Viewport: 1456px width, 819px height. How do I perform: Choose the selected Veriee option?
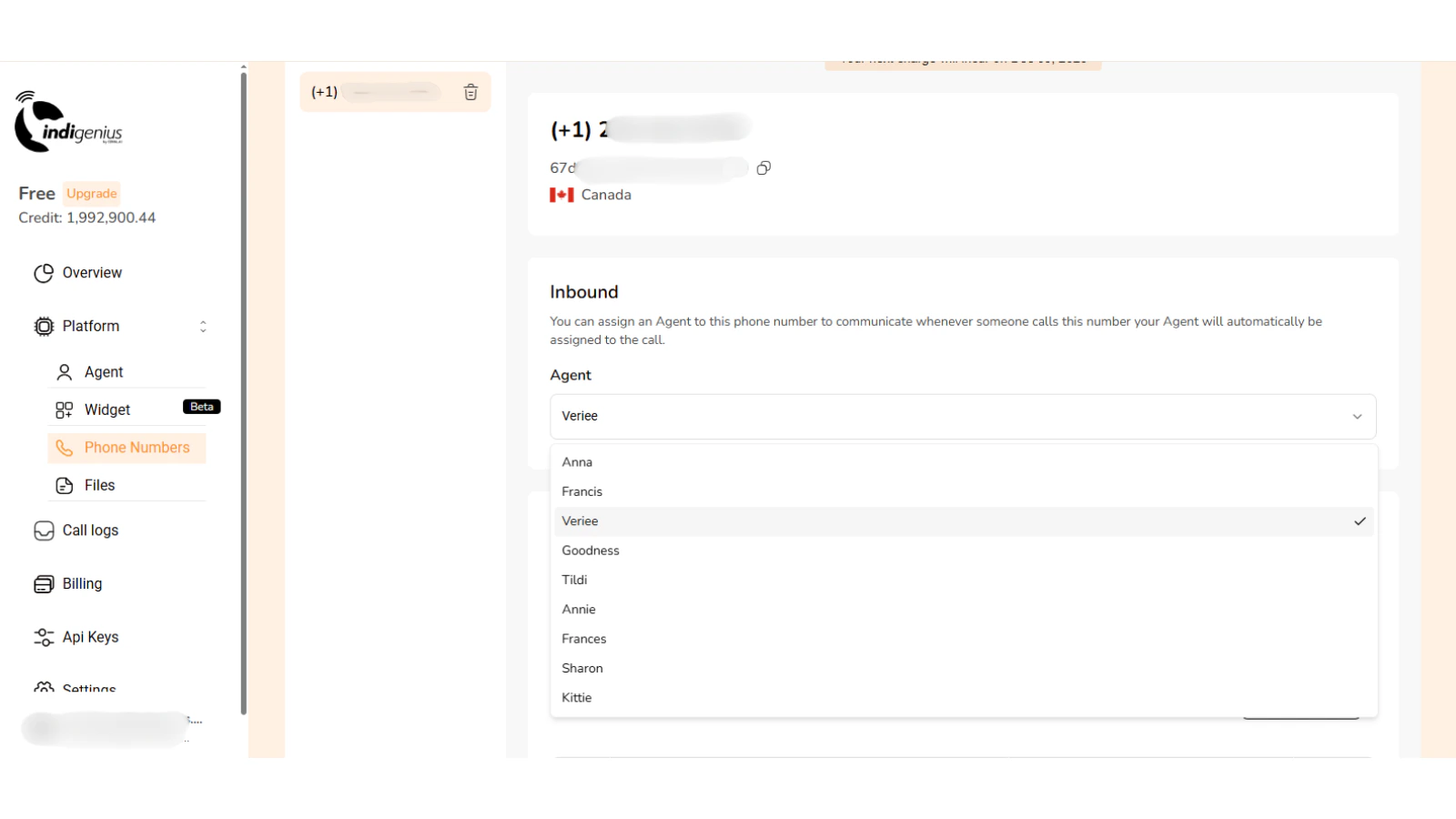click(964, 521)
